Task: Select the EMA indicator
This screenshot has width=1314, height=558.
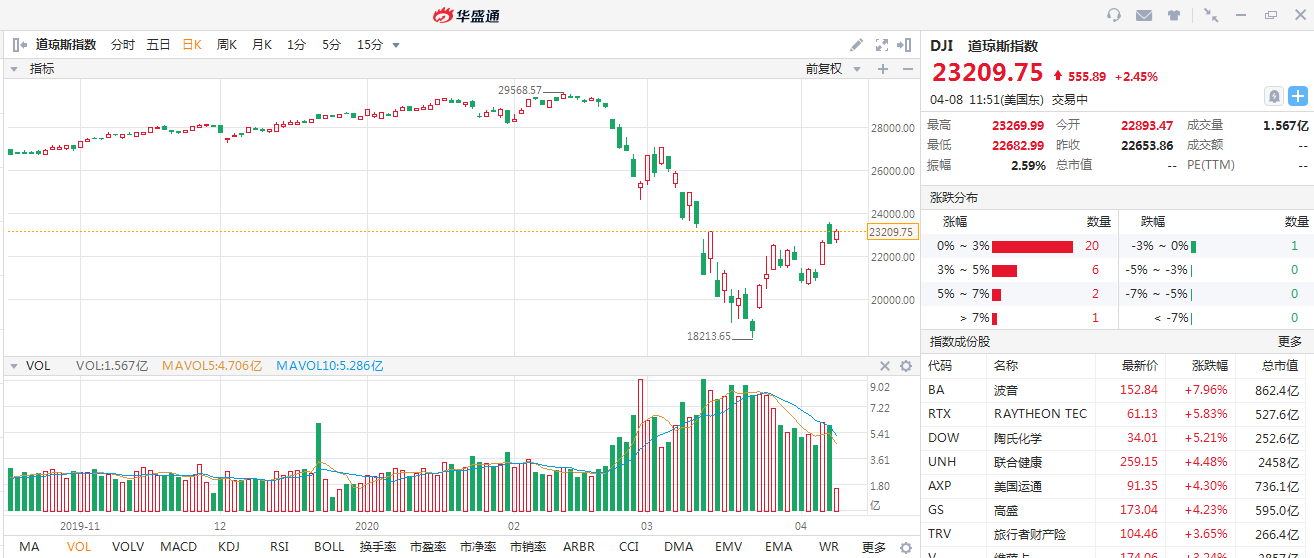Action: (x=779, y=547)
